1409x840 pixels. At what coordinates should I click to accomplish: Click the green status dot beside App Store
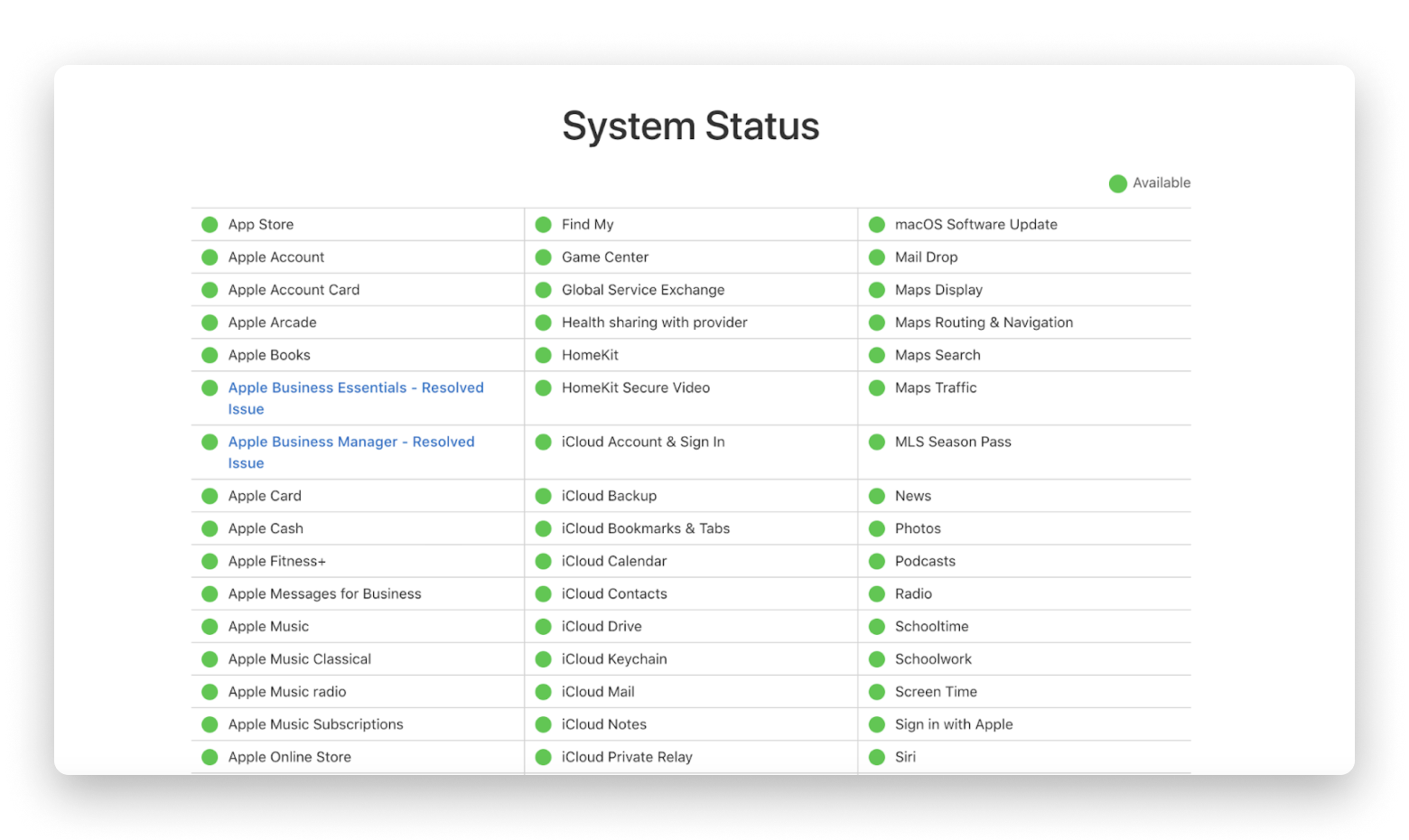coord(210,225)
